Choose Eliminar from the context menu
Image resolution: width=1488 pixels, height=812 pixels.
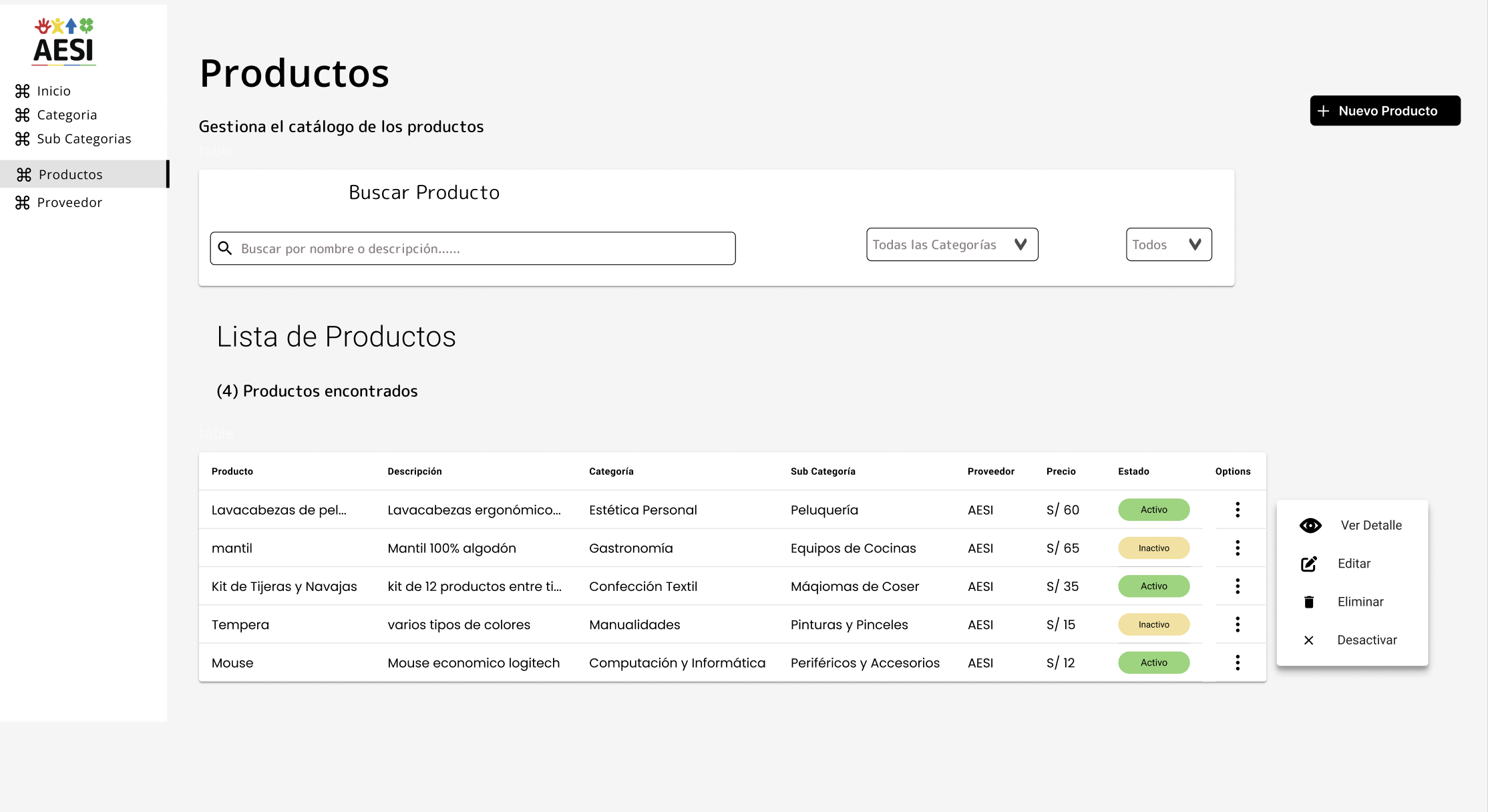tap(1352, 602)
